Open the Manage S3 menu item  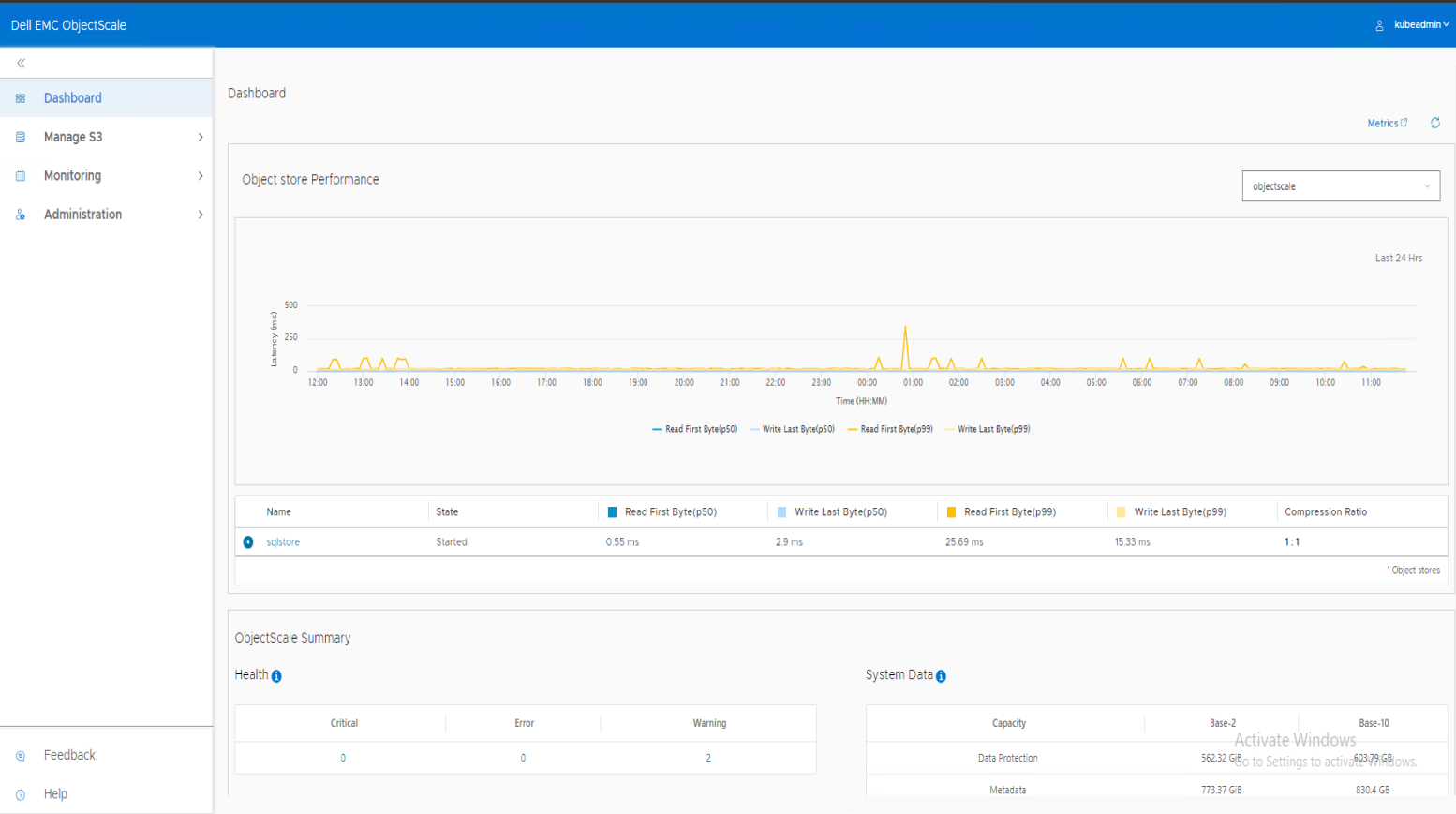tap(107, 137)
